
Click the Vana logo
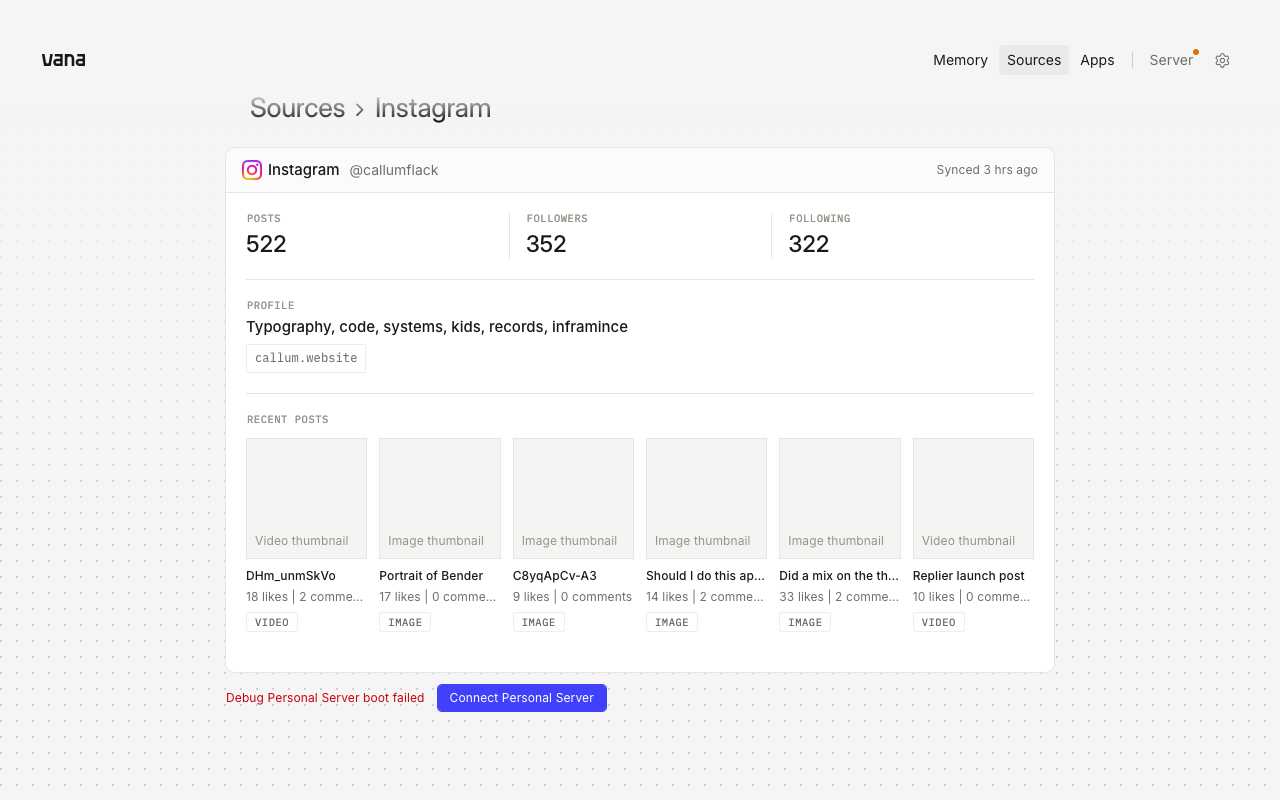click(x=63, y=60)
